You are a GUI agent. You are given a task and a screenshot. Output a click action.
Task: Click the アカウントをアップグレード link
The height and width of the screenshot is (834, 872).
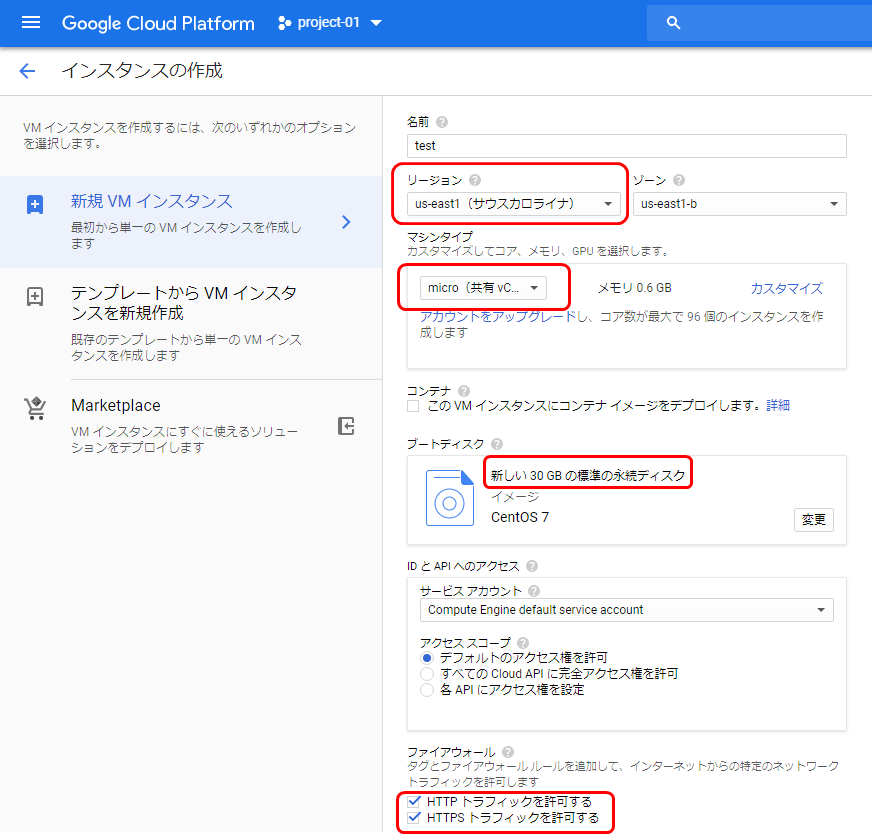[498, 316]
